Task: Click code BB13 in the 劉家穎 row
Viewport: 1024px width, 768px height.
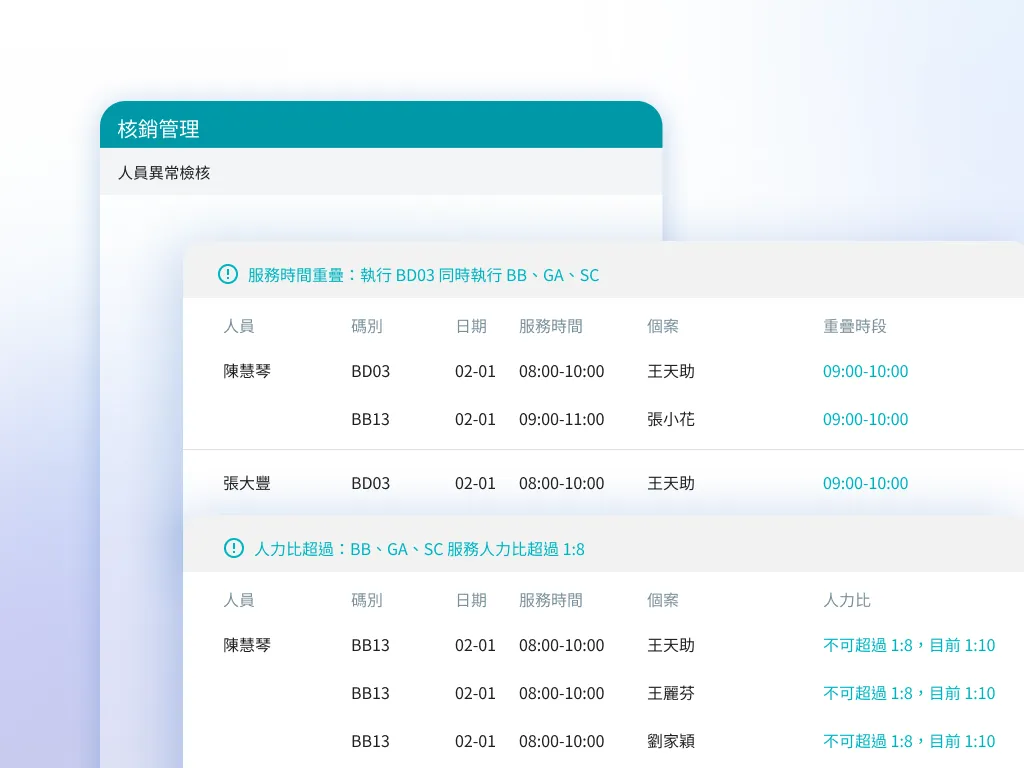Action: pos(370,742)
